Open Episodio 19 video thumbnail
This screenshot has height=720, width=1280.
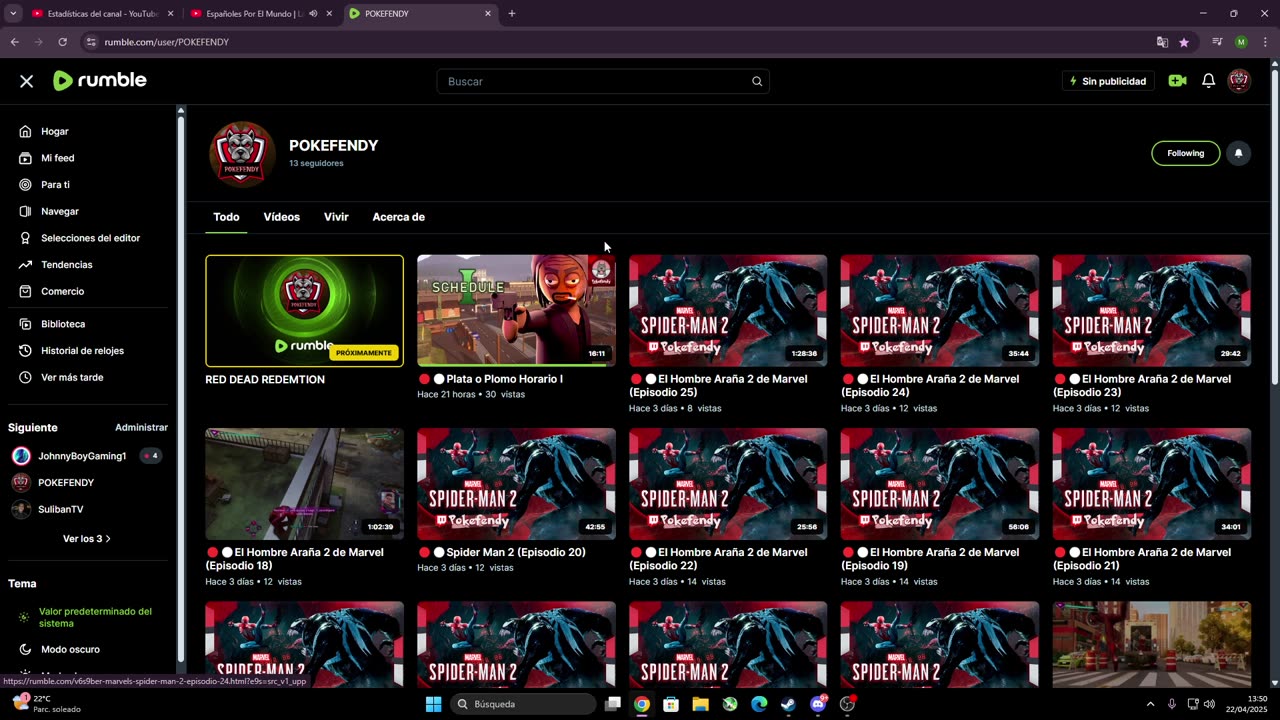pos(940,484)
